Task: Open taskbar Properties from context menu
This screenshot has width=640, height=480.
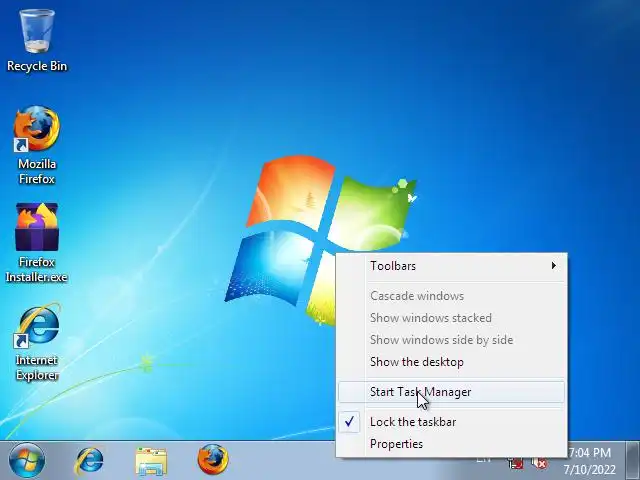Action: coord(451,444)
